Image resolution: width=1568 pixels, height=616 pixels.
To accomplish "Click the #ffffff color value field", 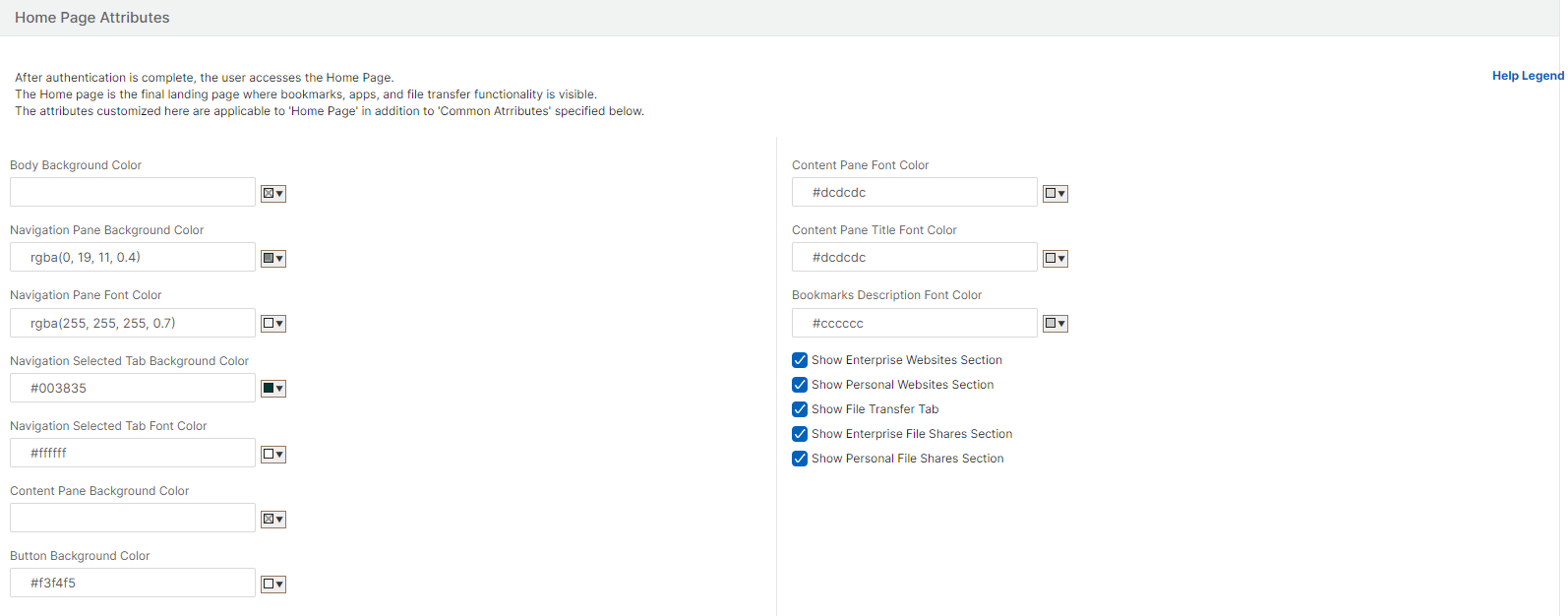I will 133,453.
